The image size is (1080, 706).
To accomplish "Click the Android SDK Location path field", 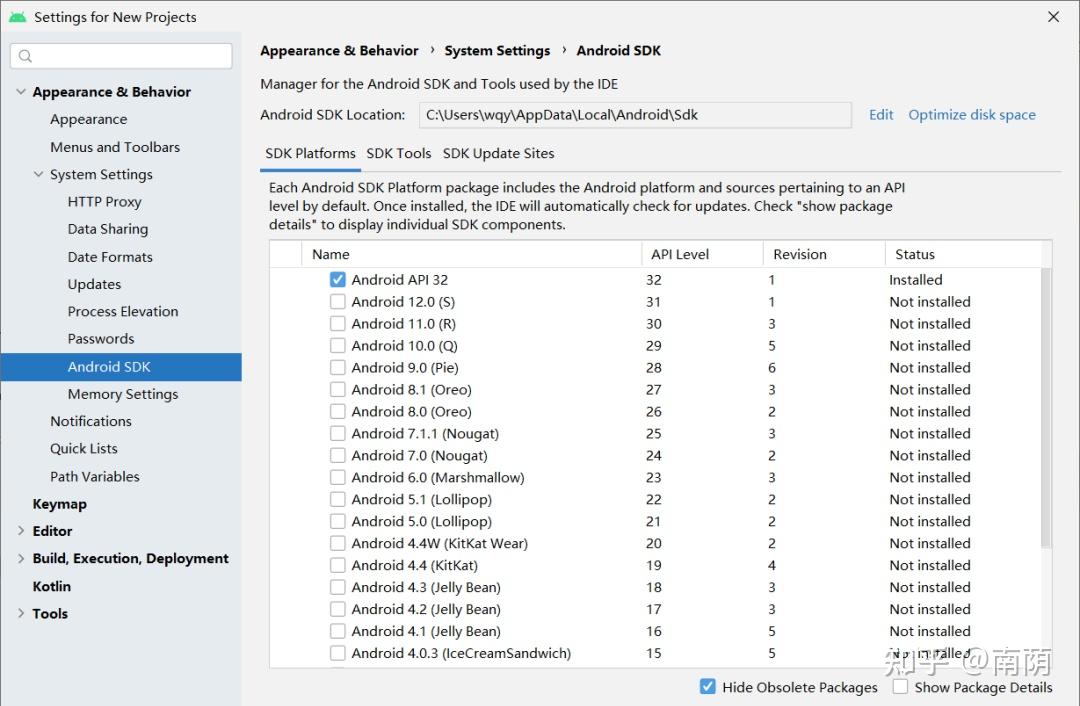I will point(634,115).
